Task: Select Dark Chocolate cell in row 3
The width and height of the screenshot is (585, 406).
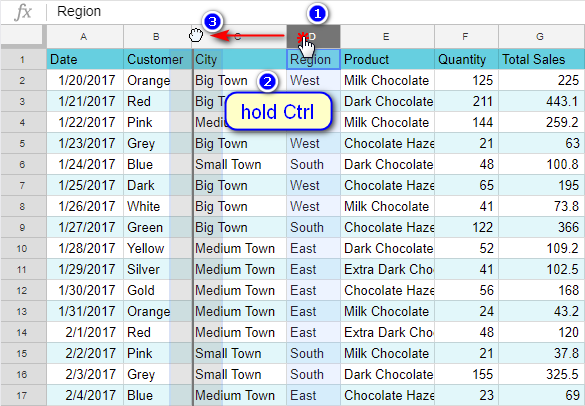Action: coord(387,102)
